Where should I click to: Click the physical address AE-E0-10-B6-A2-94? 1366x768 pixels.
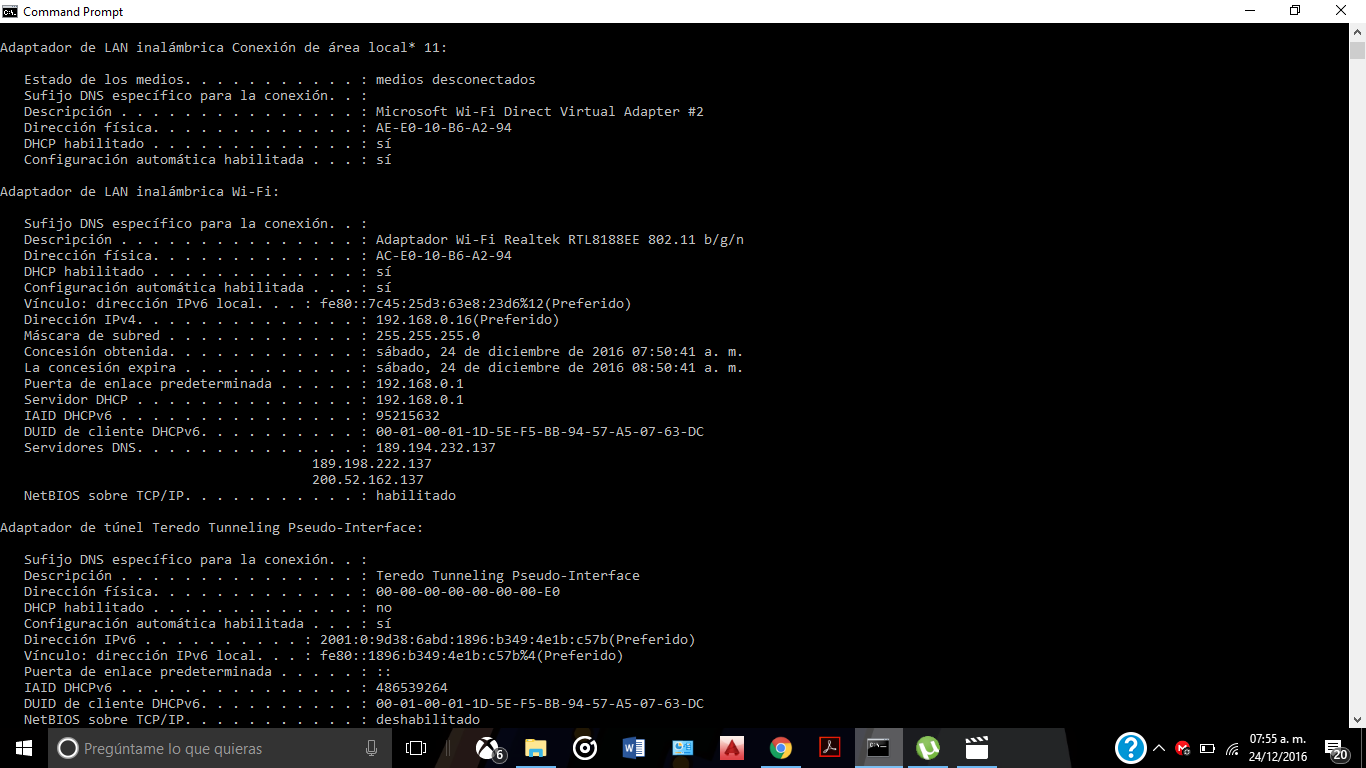(444, 128)
